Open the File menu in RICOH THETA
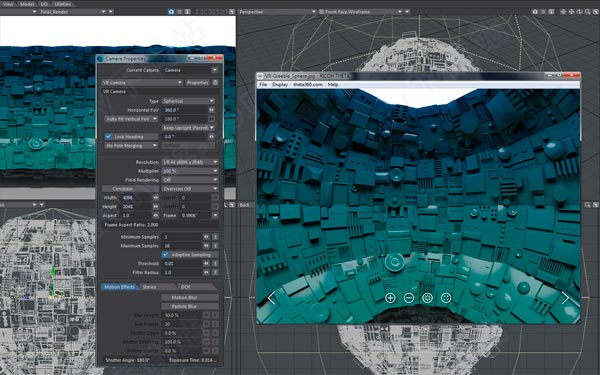The width and height of the screenshot is (600, 375). point(263,85)
